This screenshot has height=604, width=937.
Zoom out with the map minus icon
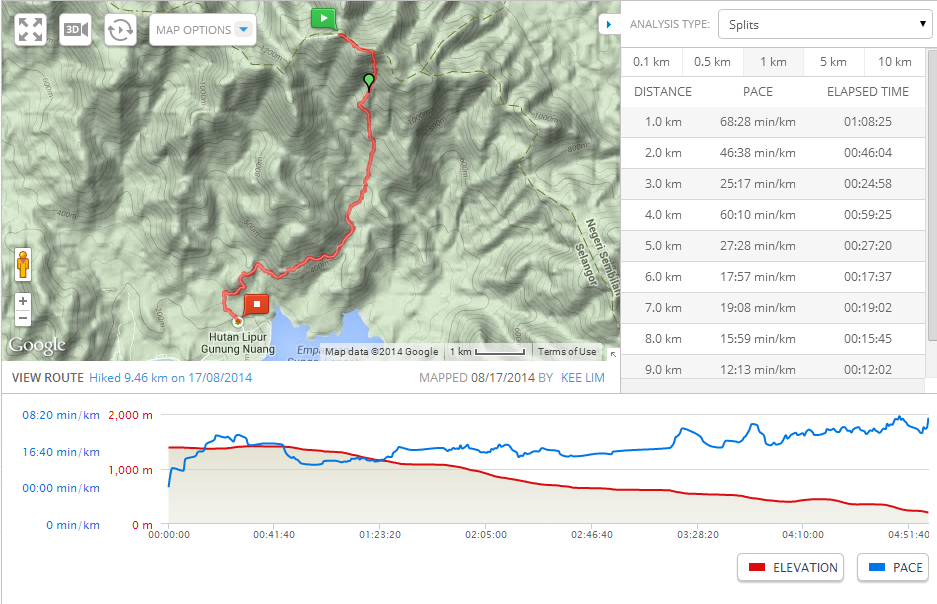[21, 317]
